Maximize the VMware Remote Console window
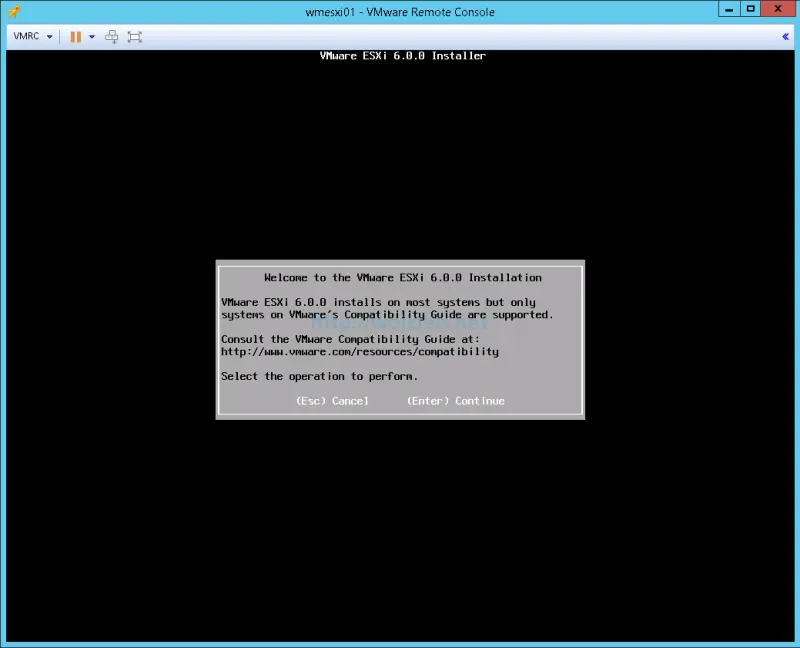Screen dimensions: 800x648 [x=749, y=11]
